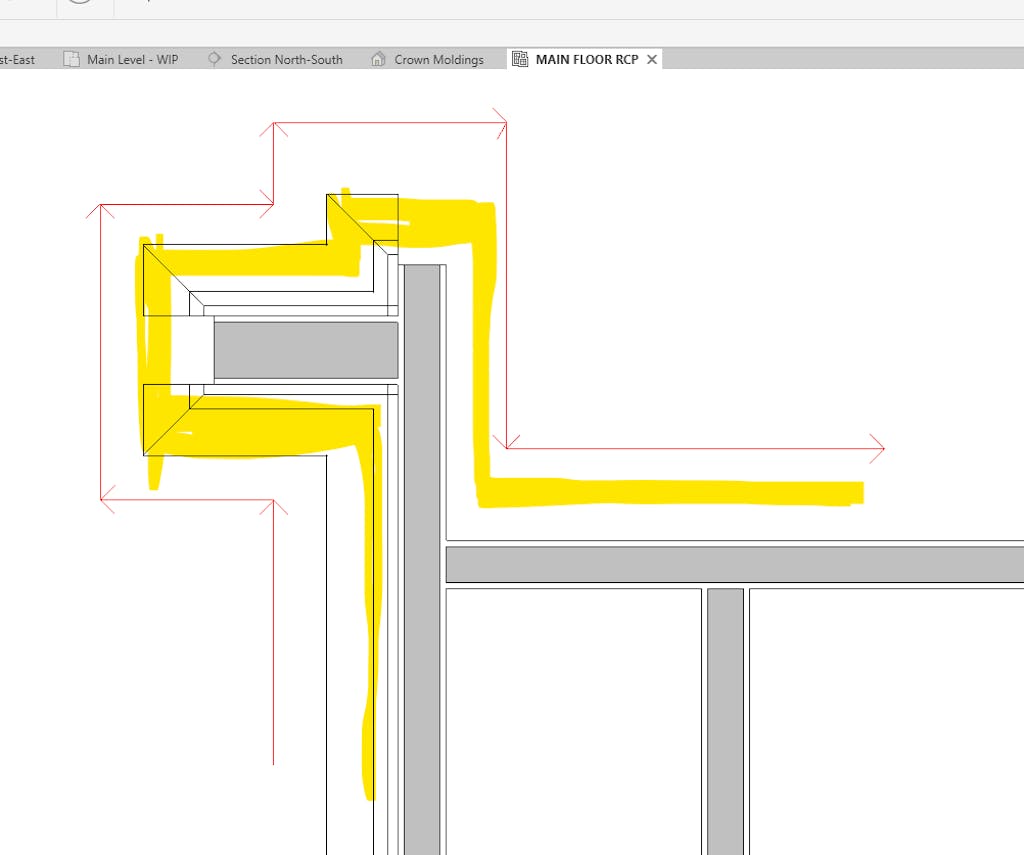Image resolution: width=1024 pixels, height=855 pixels.
Task: Select the gray wall inside the molding bump-out
Action: click(x=305, y=350)
